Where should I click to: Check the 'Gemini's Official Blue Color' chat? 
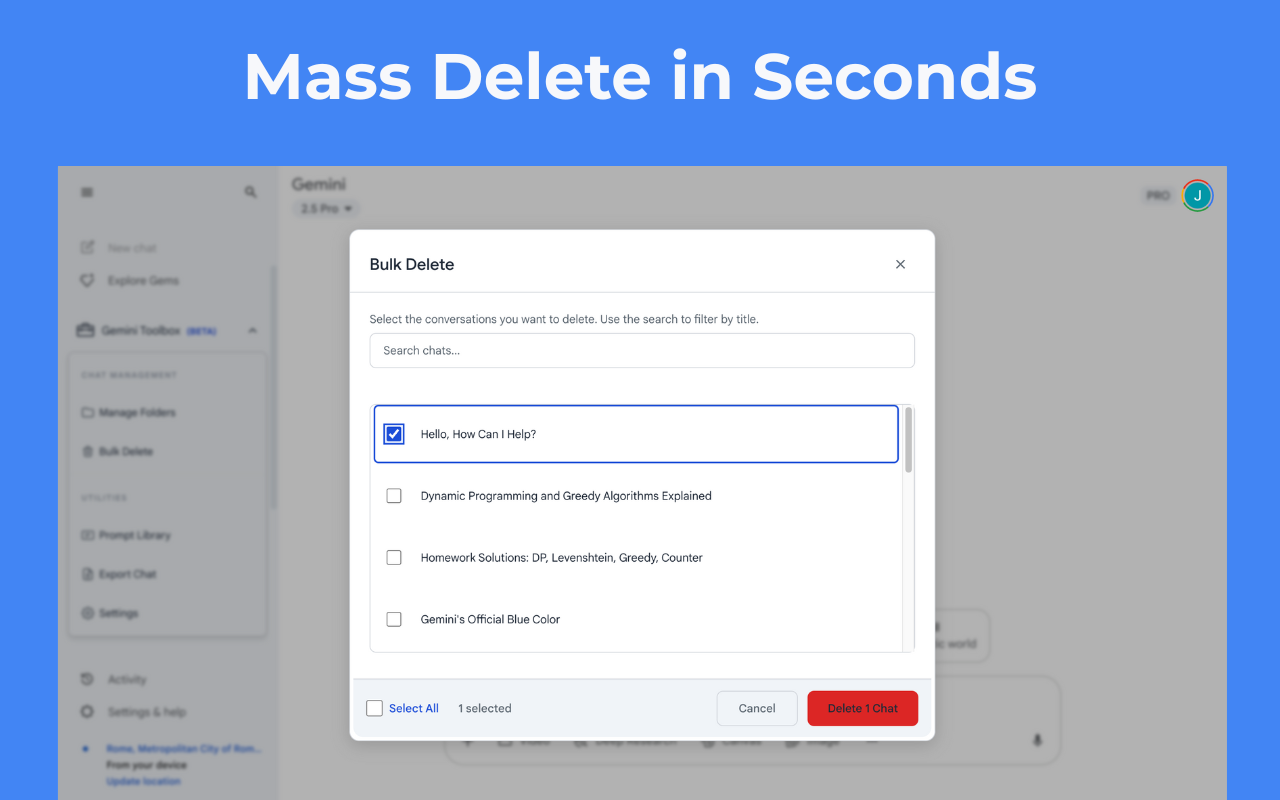click(394, 619)
